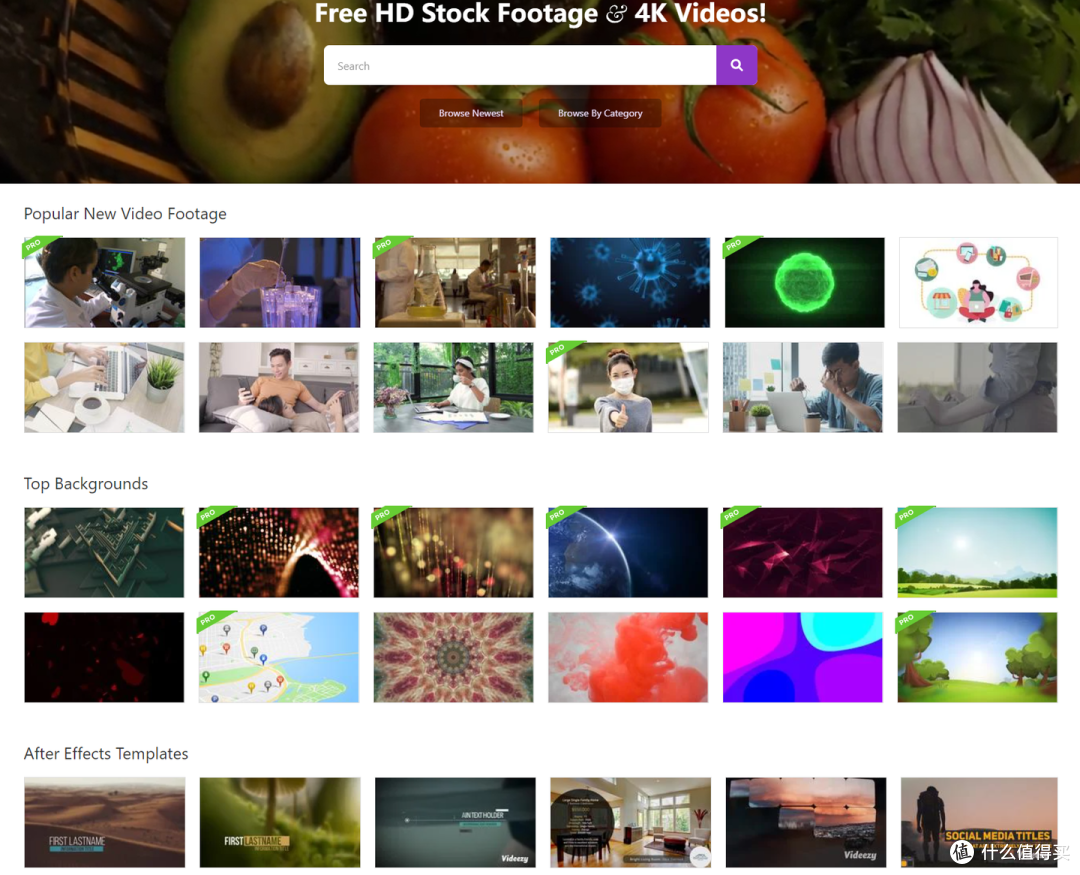Open the masked woman thumbs-up video

coord(628,388)
